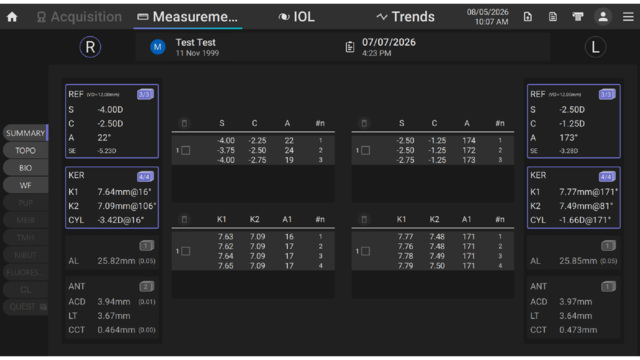
Task: Click exam date 07/07/2026
Action: pyautogui.click(x=389, y=42)
